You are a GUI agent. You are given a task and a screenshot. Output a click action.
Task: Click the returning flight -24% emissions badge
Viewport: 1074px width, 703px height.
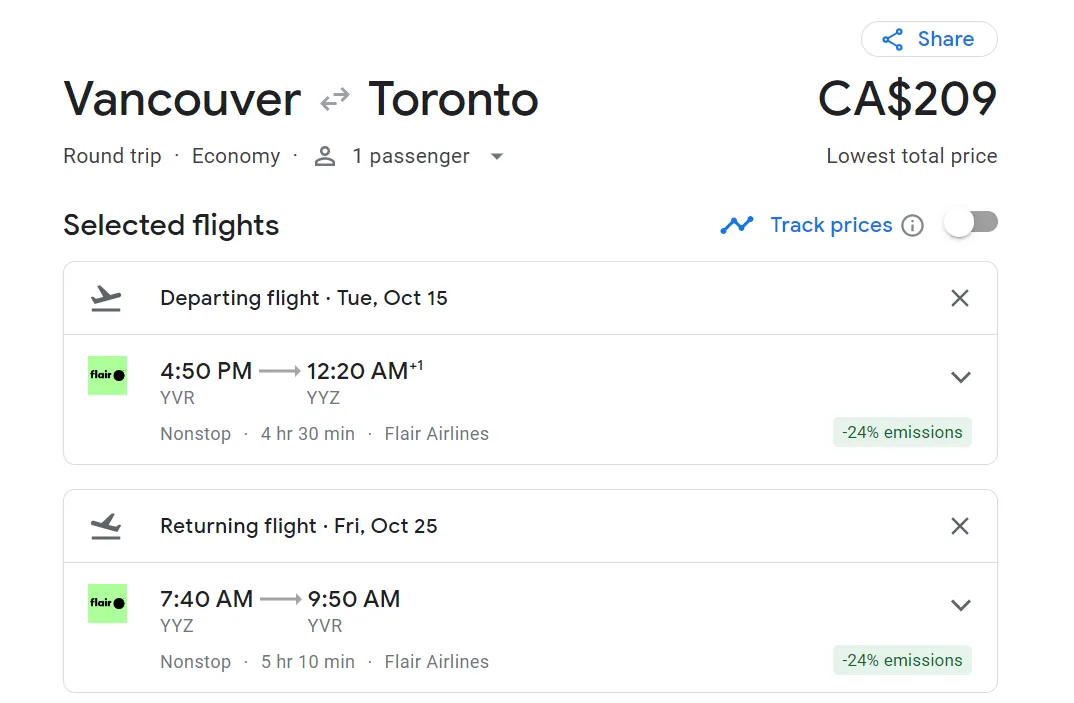(x=902, y=660)
